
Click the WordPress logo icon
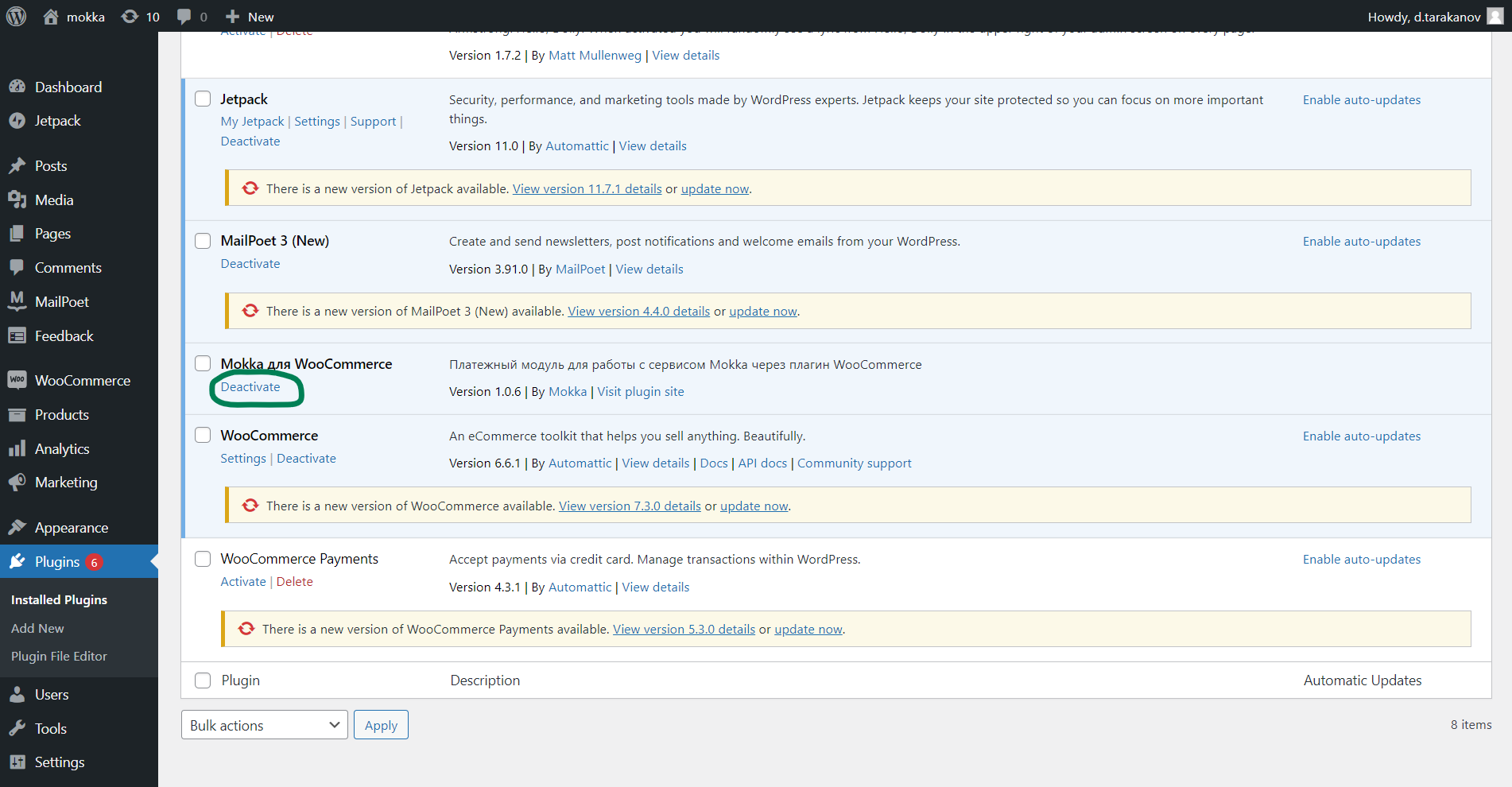[x=17, y=17]
